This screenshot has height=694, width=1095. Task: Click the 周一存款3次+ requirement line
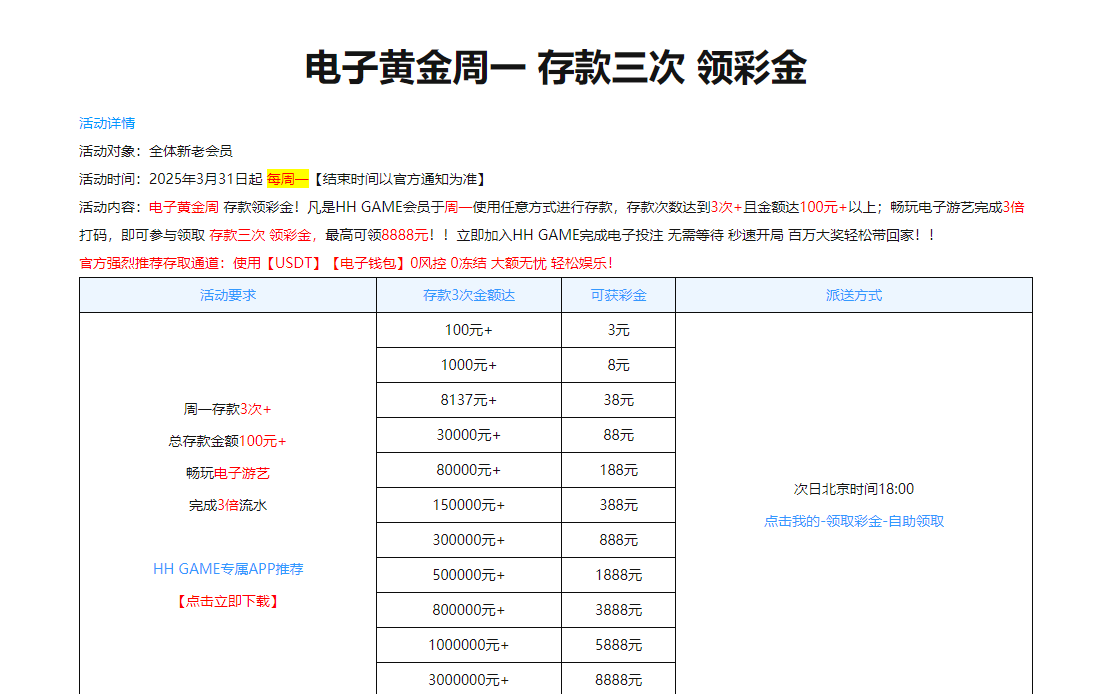(228, 409)
